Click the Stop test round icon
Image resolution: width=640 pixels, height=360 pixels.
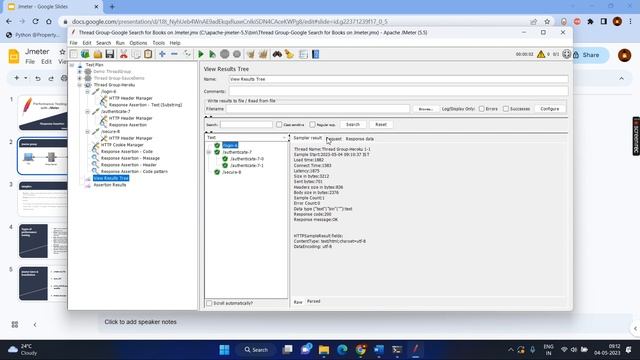pos(225,54)
